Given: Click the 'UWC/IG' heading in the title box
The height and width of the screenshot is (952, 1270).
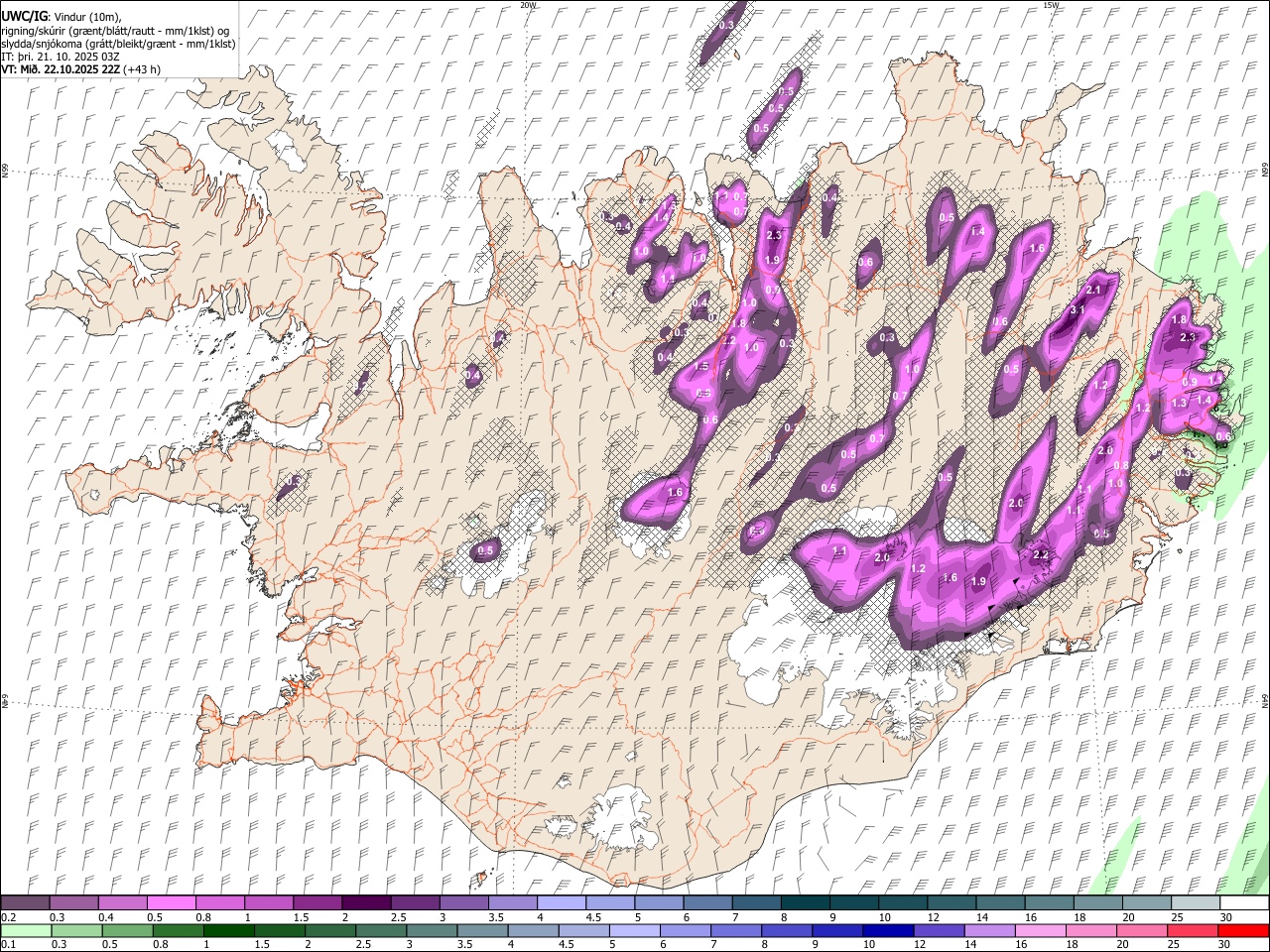Looking at the screenshot, I should click(x=24, y=17).
